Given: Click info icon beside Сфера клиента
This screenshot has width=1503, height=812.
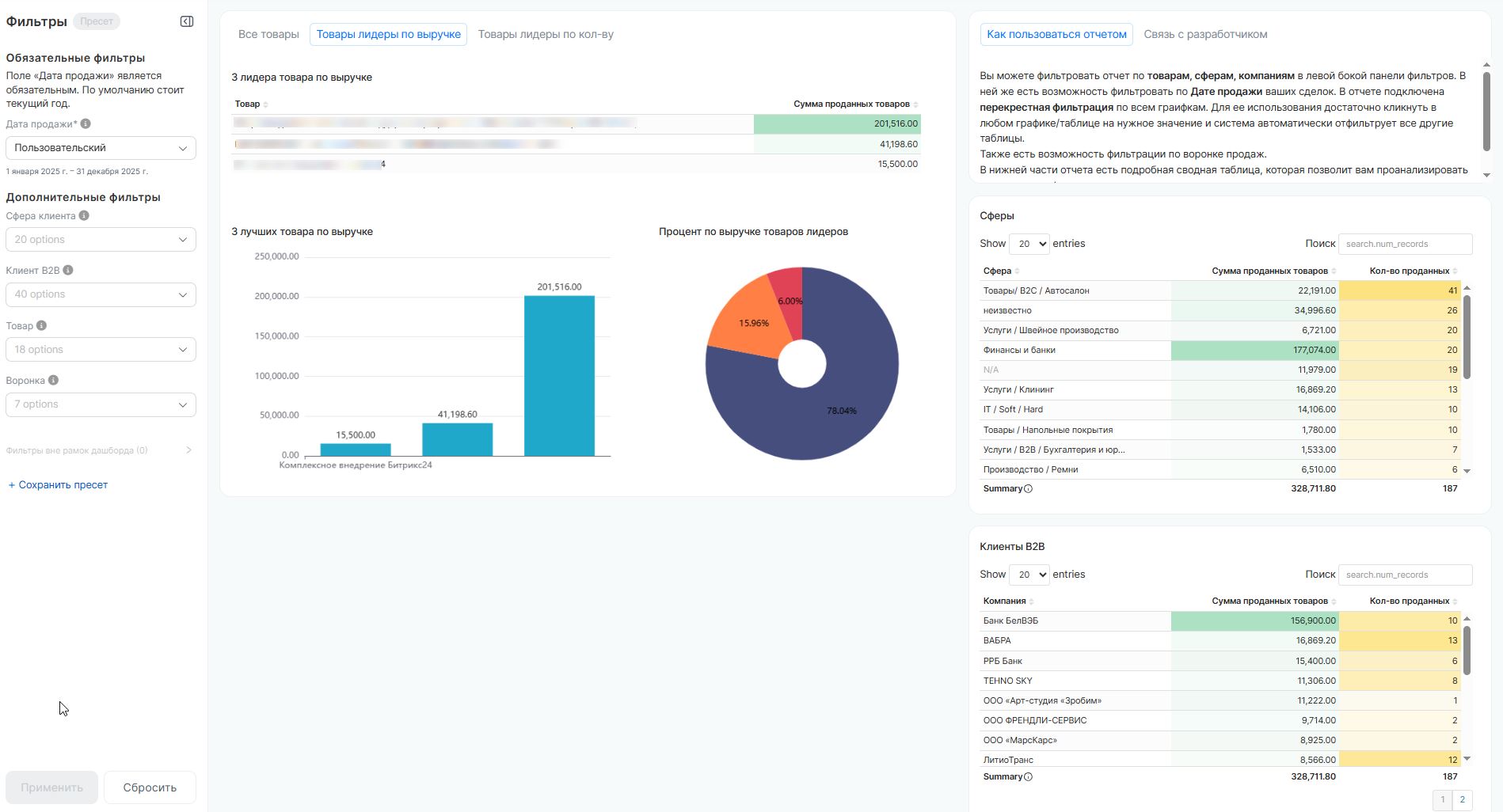Looking at the screenshot, I should (x=84, y=215).
